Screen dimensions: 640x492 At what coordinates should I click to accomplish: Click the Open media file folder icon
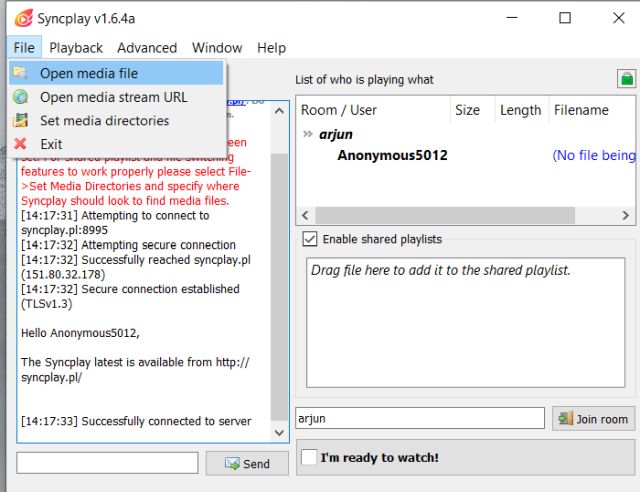pos(20,73)
